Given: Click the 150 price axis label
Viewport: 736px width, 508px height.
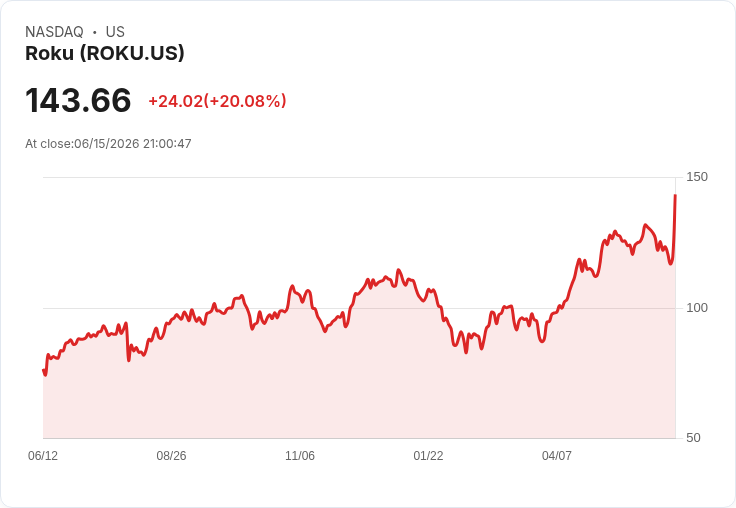Looking at the screenshot, I should [697, 177].
